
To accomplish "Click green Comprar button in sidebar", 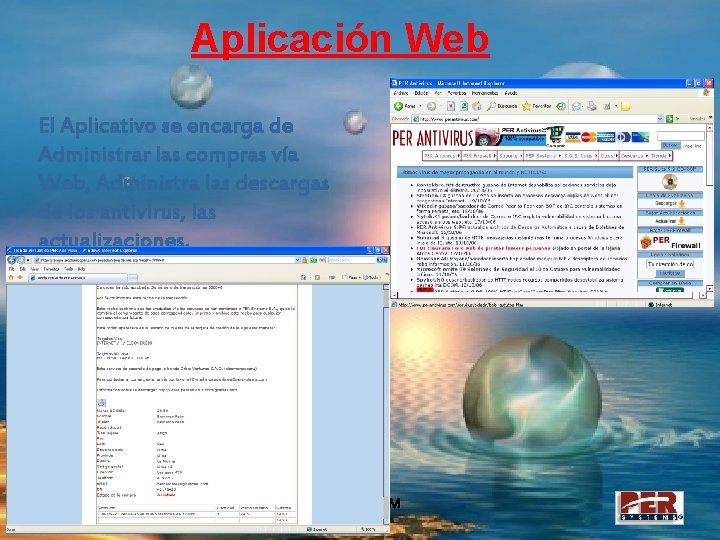I will point(670,290).
